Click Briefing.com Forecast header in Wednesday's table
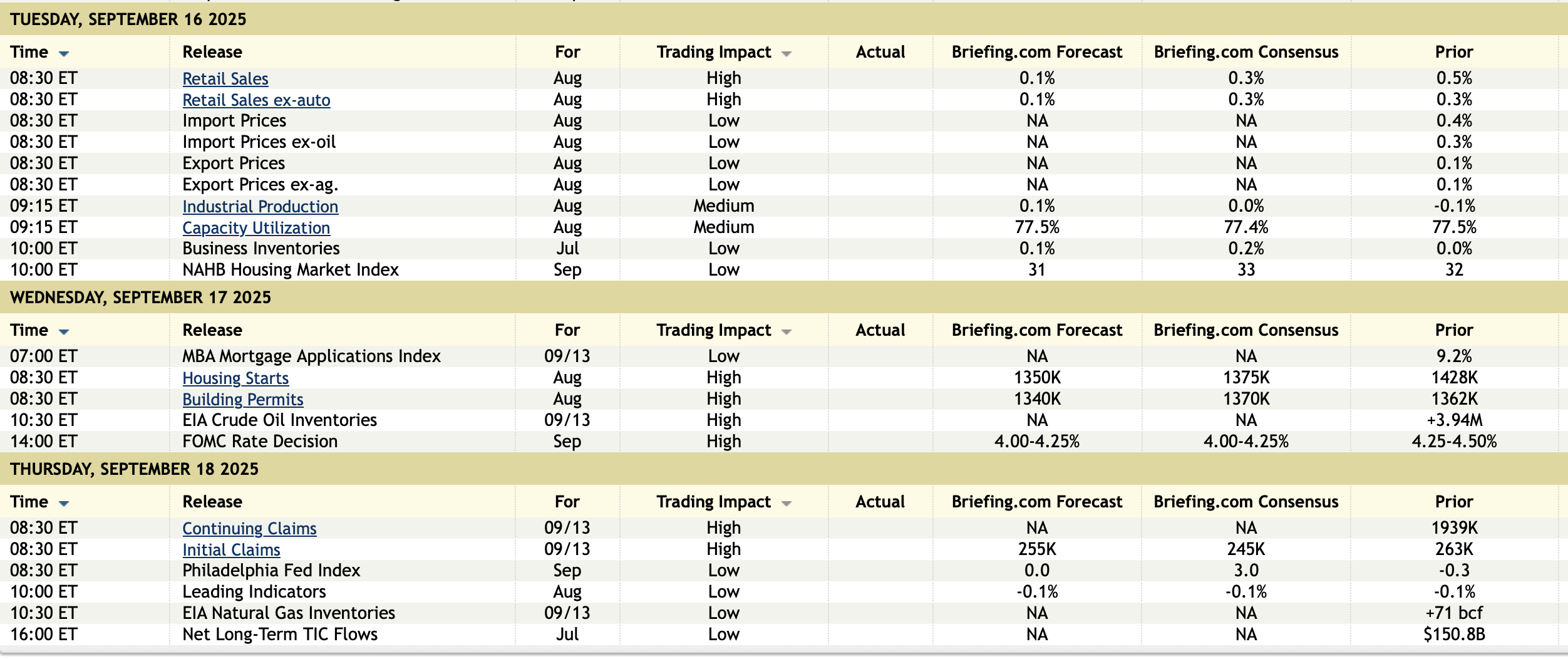1568x659 pixels. [1037, 330]
